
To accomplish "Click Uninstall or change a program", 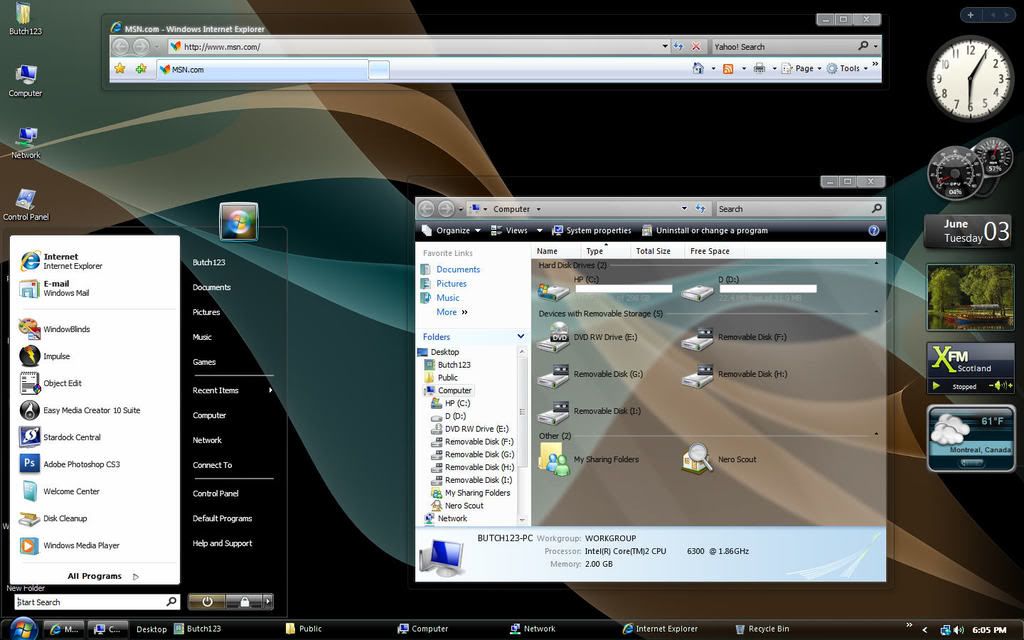I will click(x=705, y=231).
